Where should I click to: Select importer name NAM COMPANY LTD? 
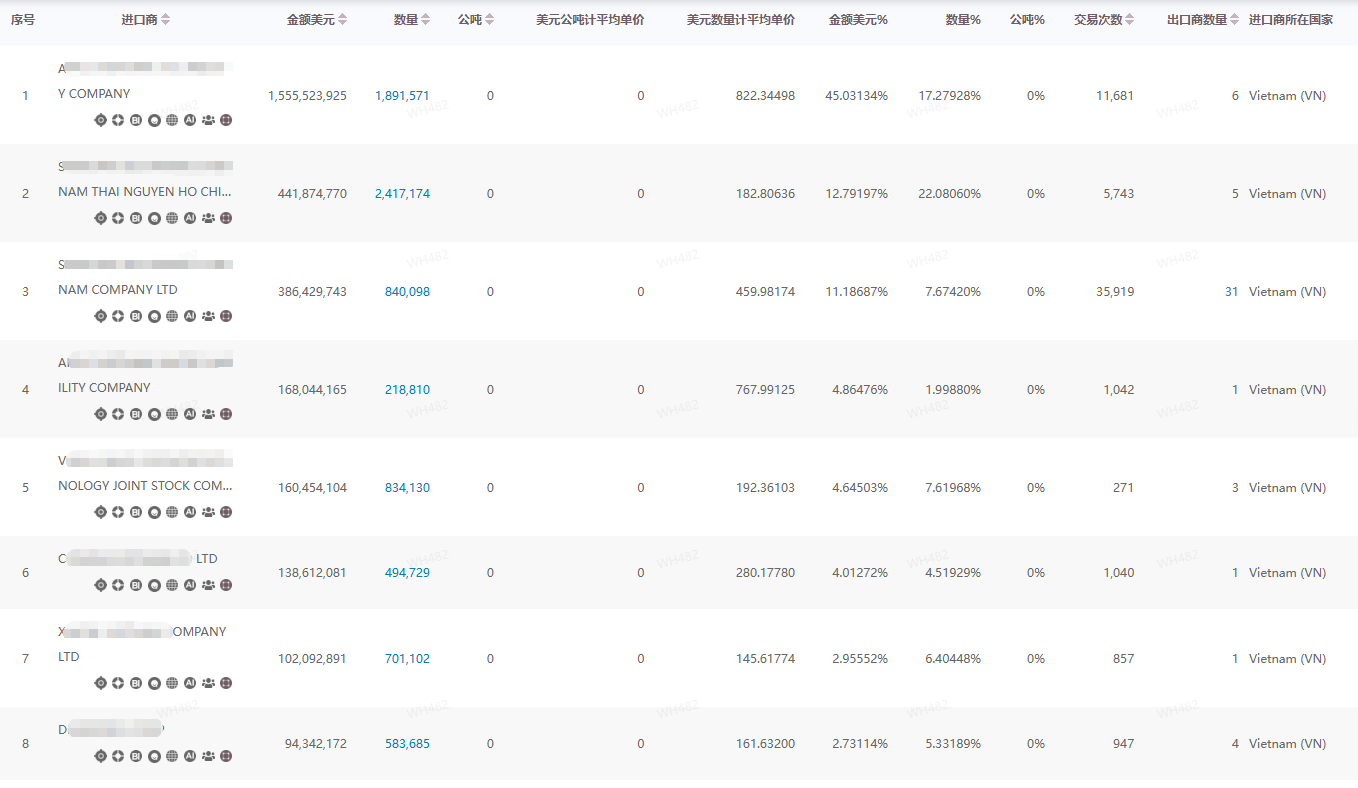tap(117, 290)
